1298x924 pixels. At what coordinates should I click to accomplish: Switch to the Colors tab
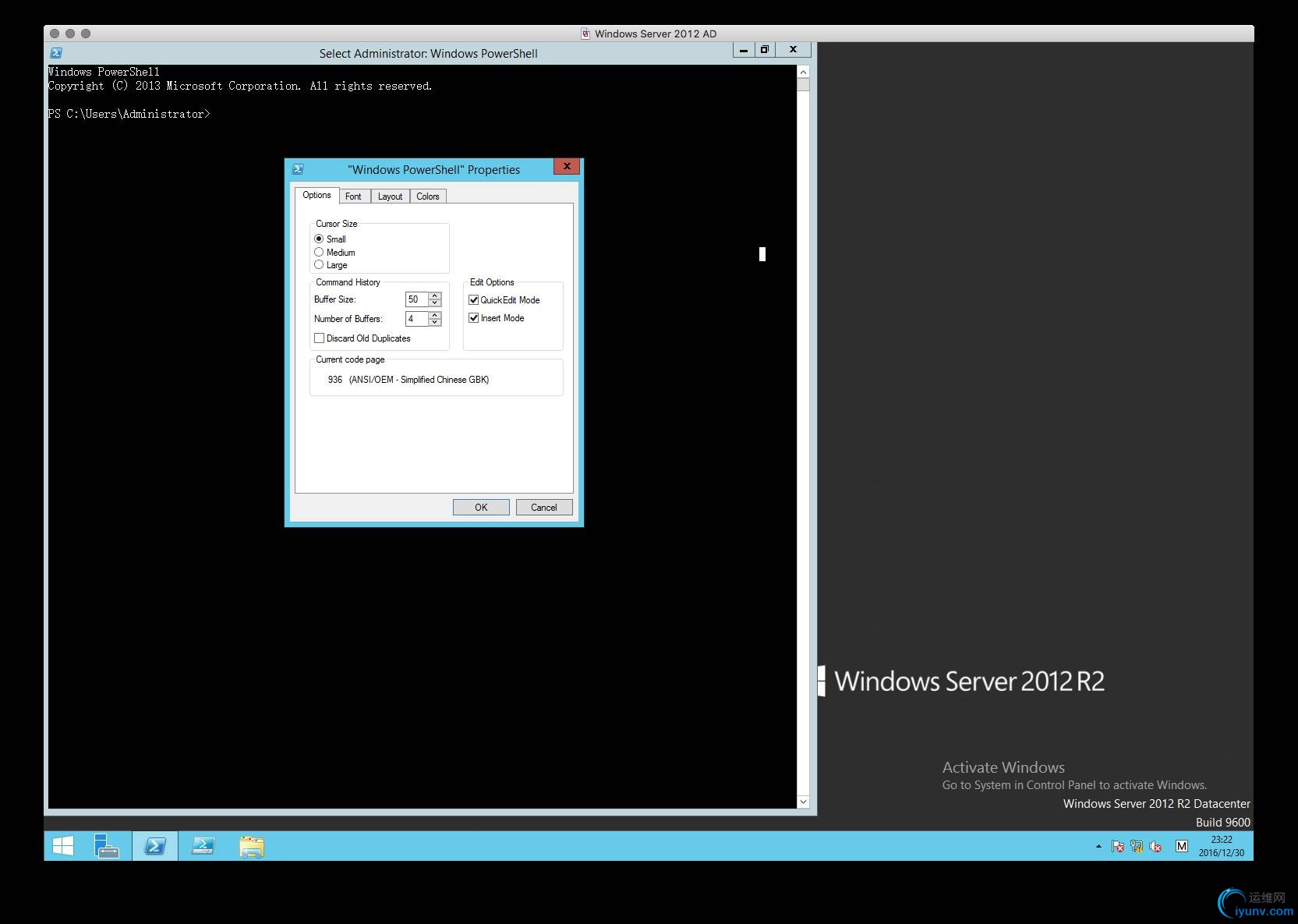[427, 196]
